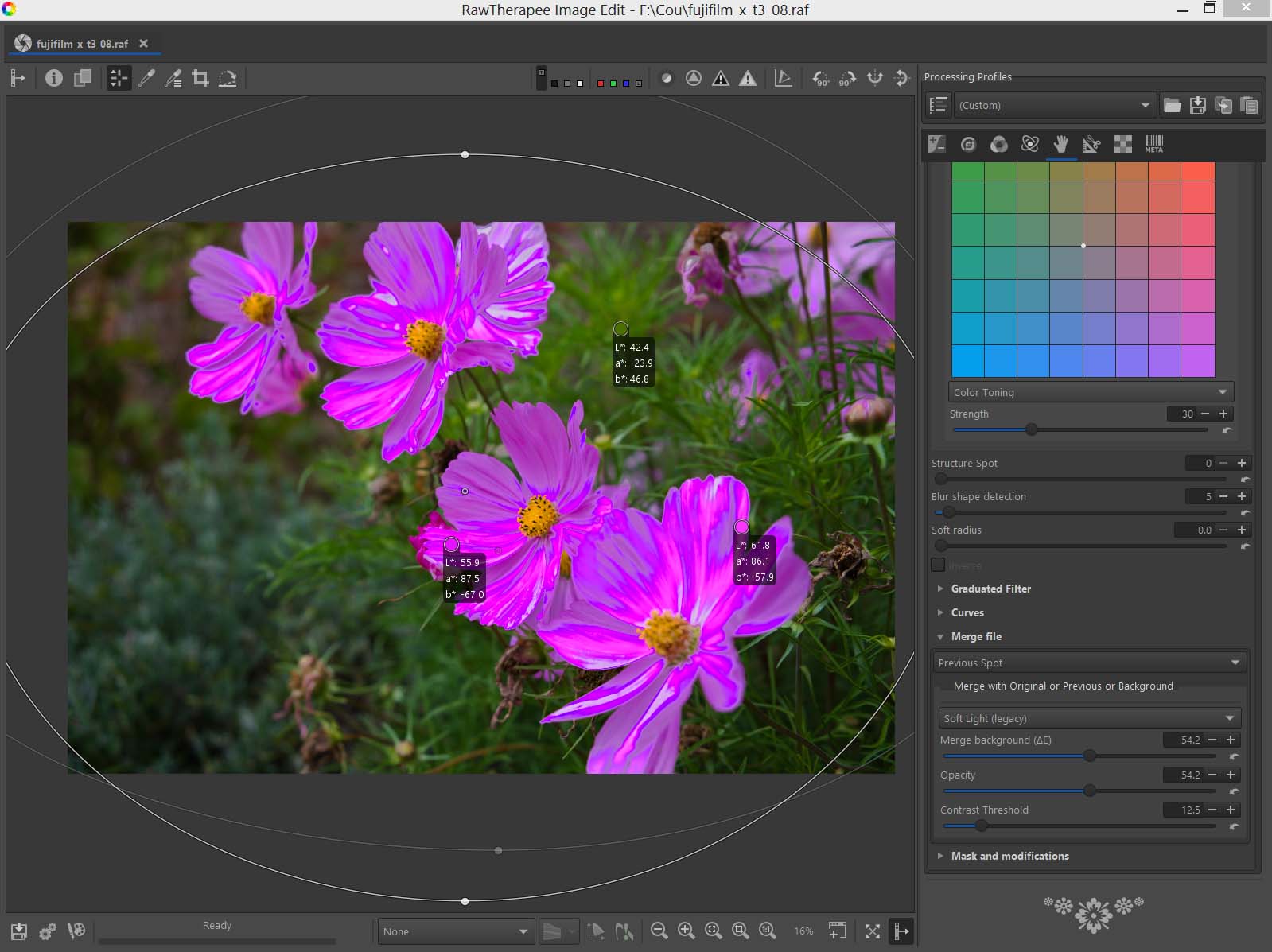This screenshot has height=952, width=1272.
Task: Toggle the Inverse checkbox
Action: coord(939,565)
